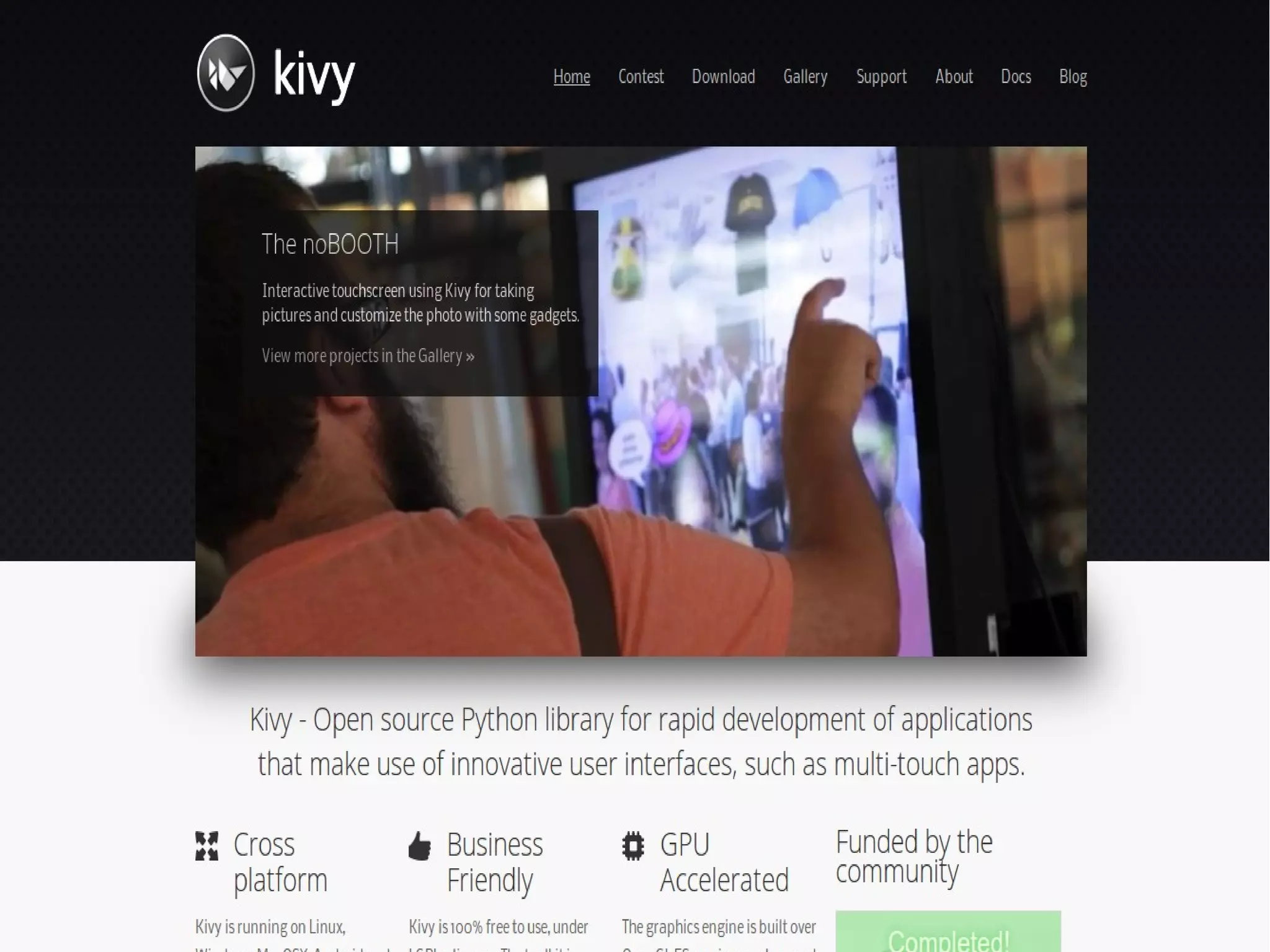
Task: Open the Home menu item
Action: (x=572, y=76)
